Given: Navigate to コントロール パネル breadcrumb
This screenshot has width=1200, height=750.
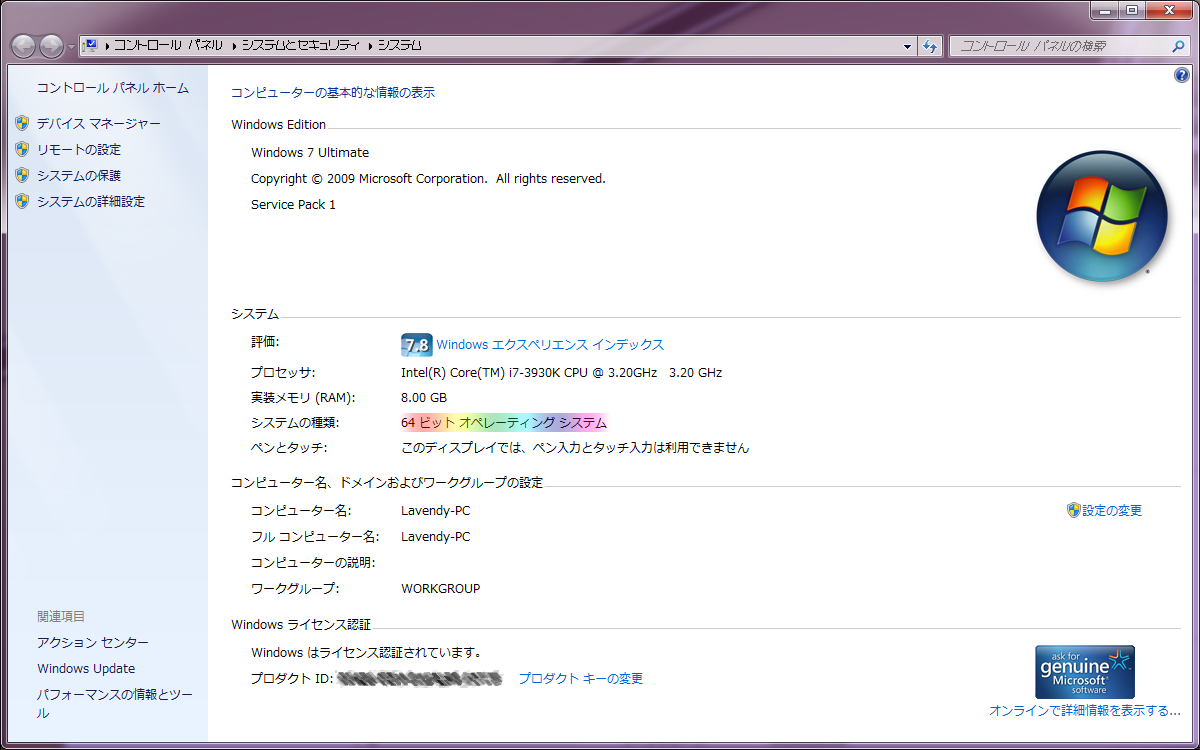Looking at the screenshot, I should tap(168, 46).
